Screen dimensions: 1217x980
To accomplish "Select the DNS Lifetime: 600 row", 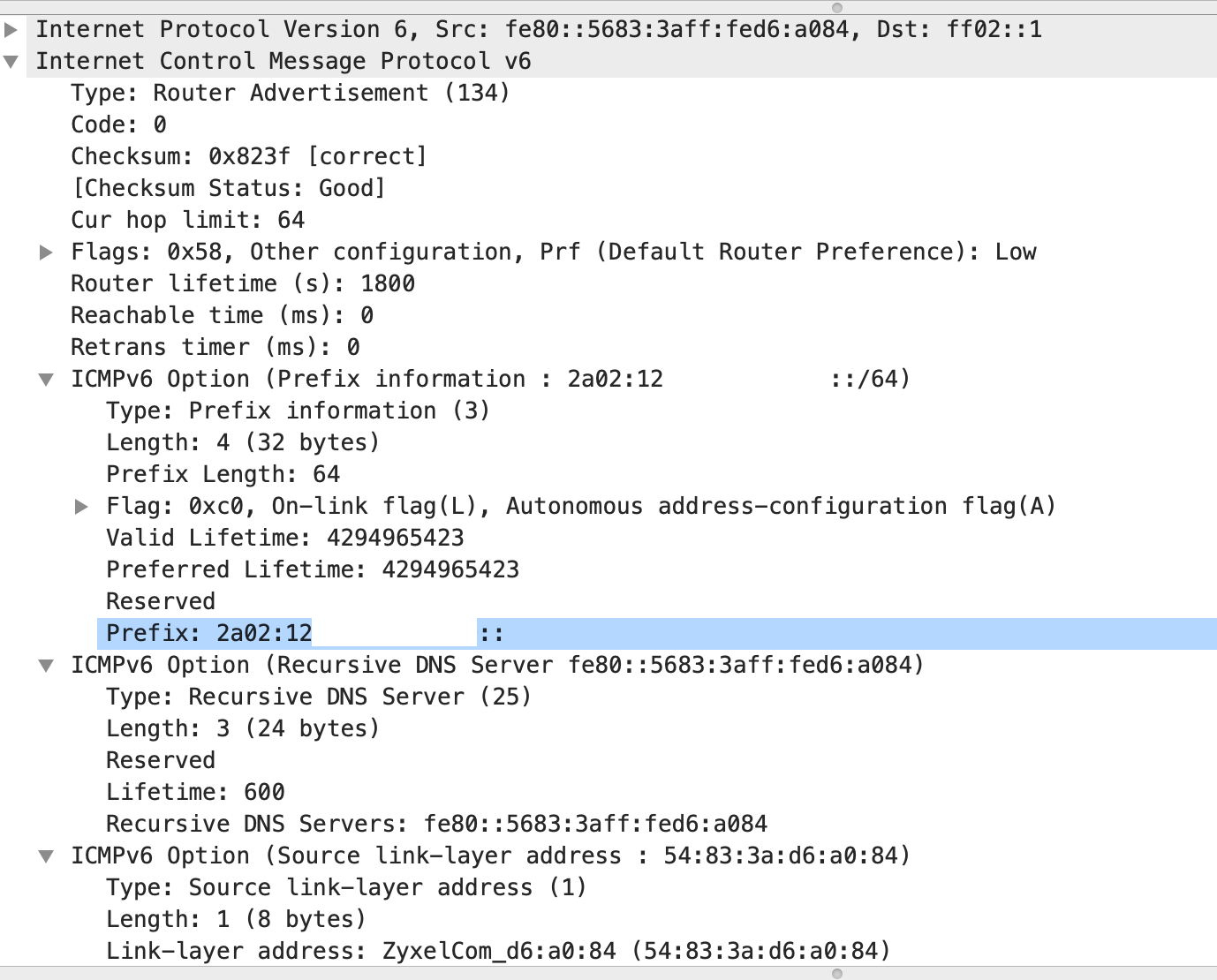I will tap(195, 792).
